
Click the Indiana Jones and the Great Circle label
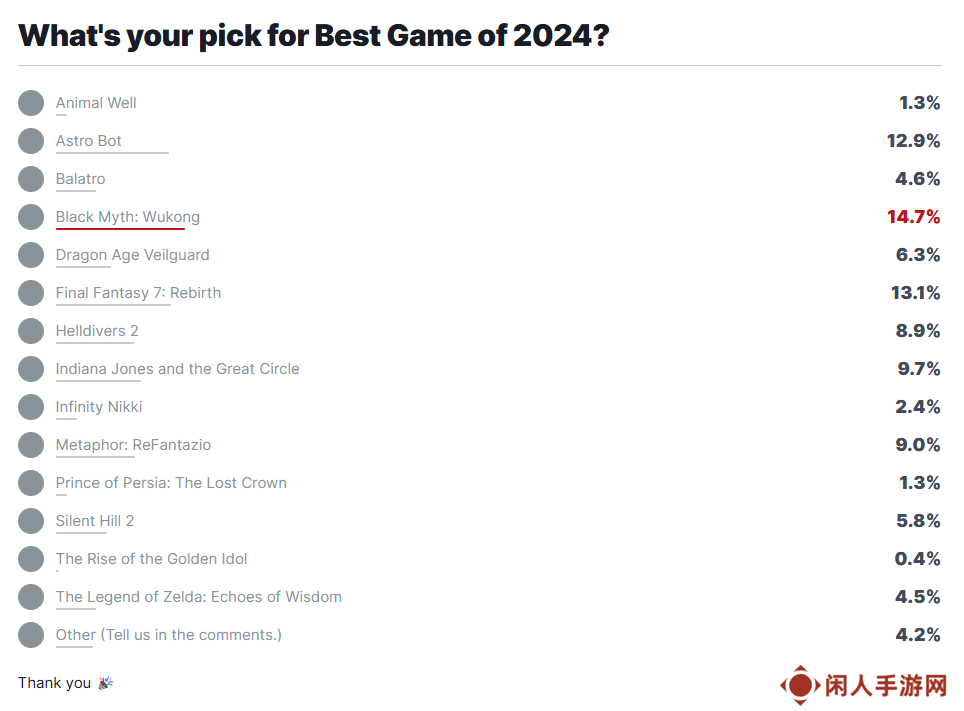178,369
